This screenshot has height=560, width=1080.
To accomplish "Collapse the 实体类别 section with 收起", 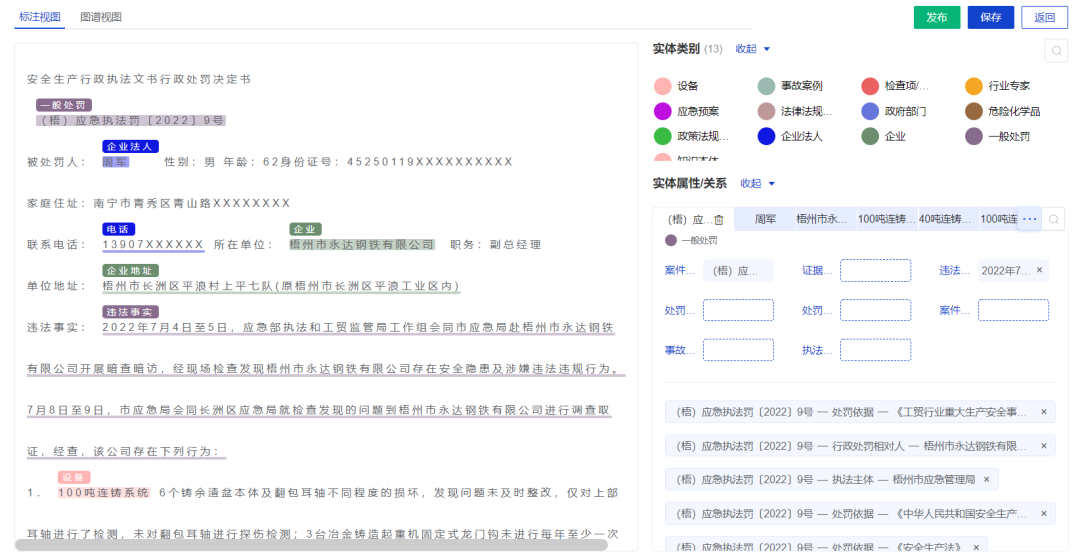I will (753, 49).
